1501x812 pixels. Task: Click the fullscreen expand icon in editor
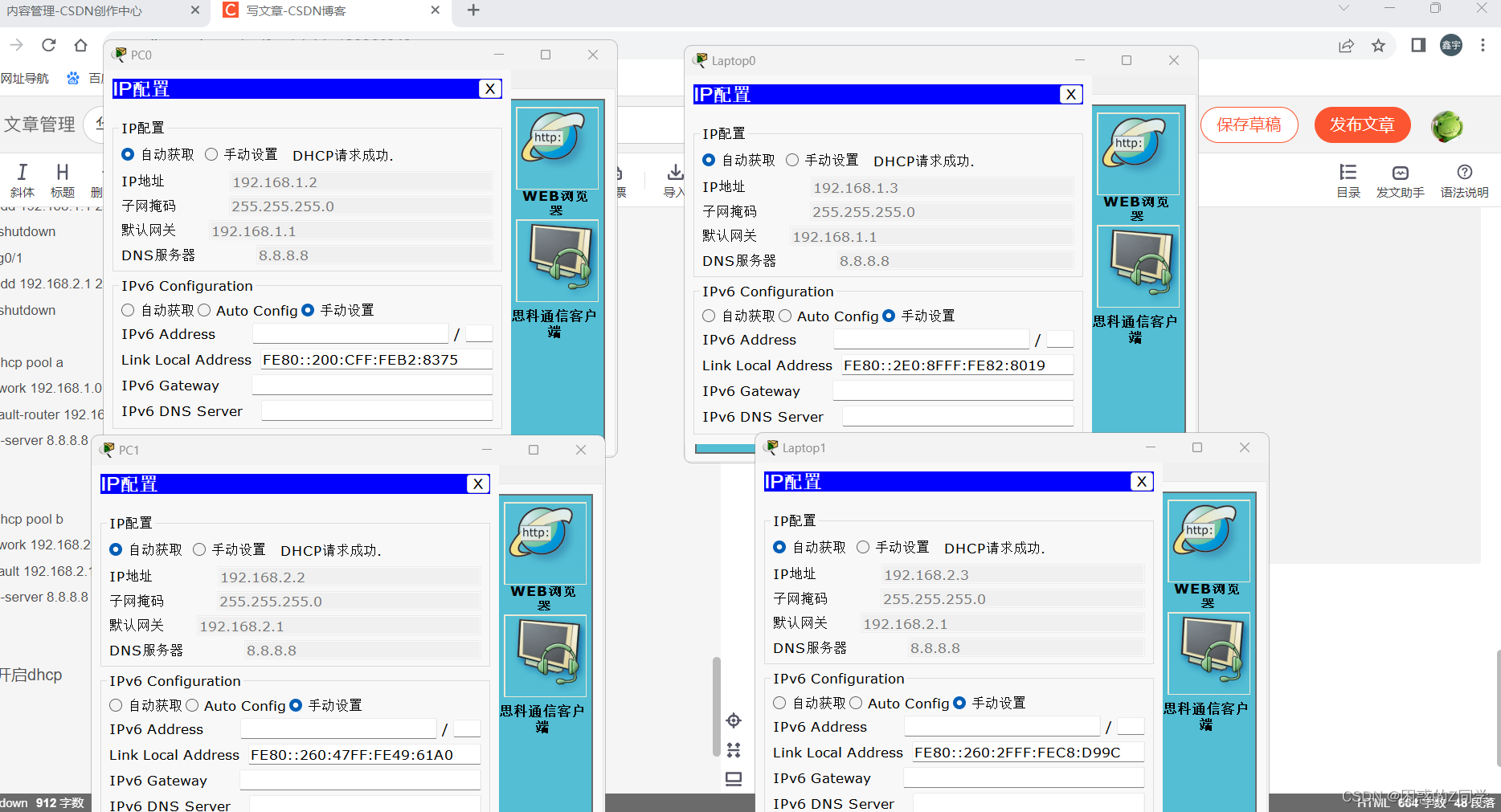tap(734, 750)
